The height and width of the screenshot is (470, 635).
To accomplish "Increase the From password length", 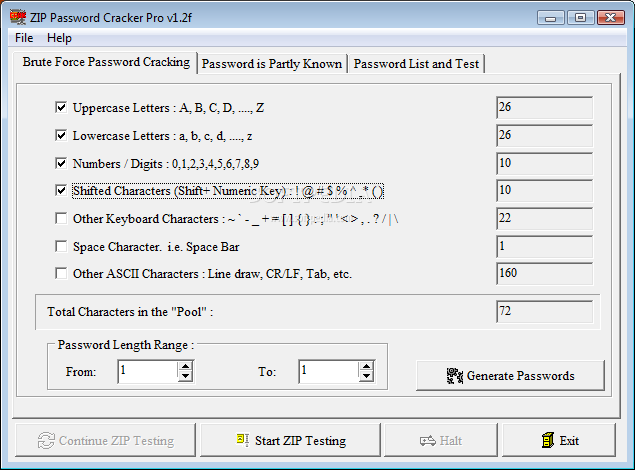I will tap(185, 367).
